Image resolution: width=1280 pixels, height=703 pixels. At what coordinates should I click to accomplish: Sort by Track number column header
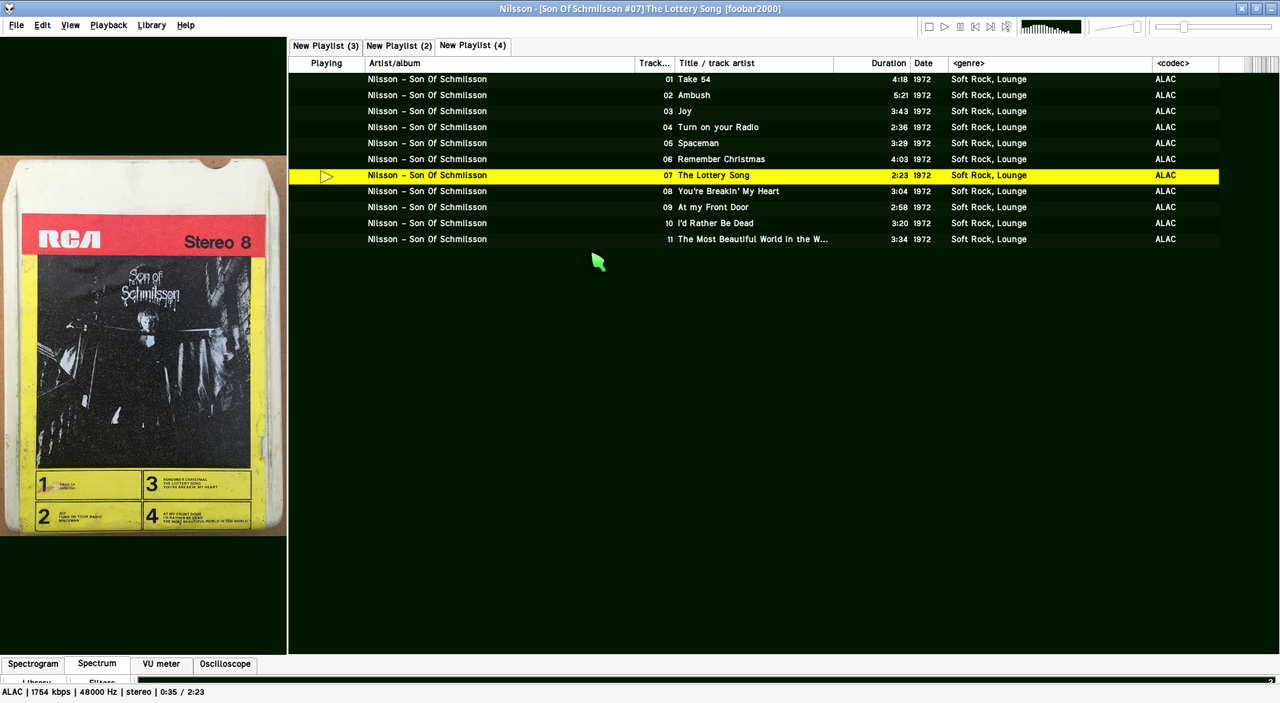click(x=655, y=64)
